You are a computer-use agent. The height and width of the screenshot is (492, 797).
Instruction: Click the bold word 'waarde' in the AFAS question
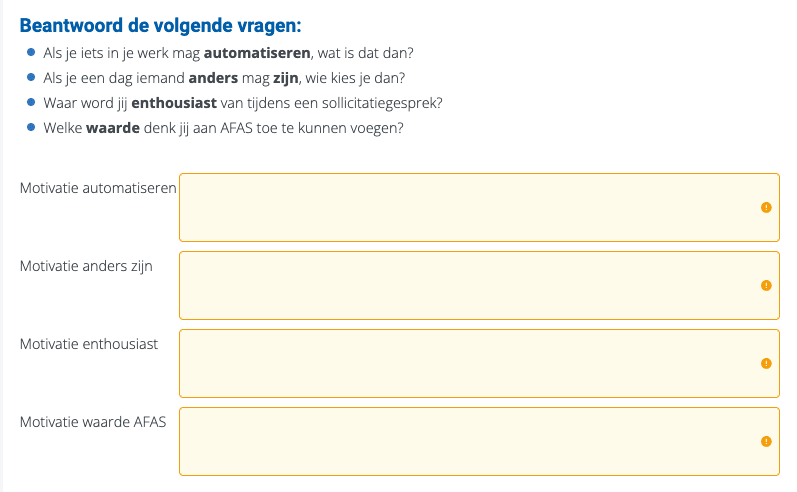tap(113, 128)
